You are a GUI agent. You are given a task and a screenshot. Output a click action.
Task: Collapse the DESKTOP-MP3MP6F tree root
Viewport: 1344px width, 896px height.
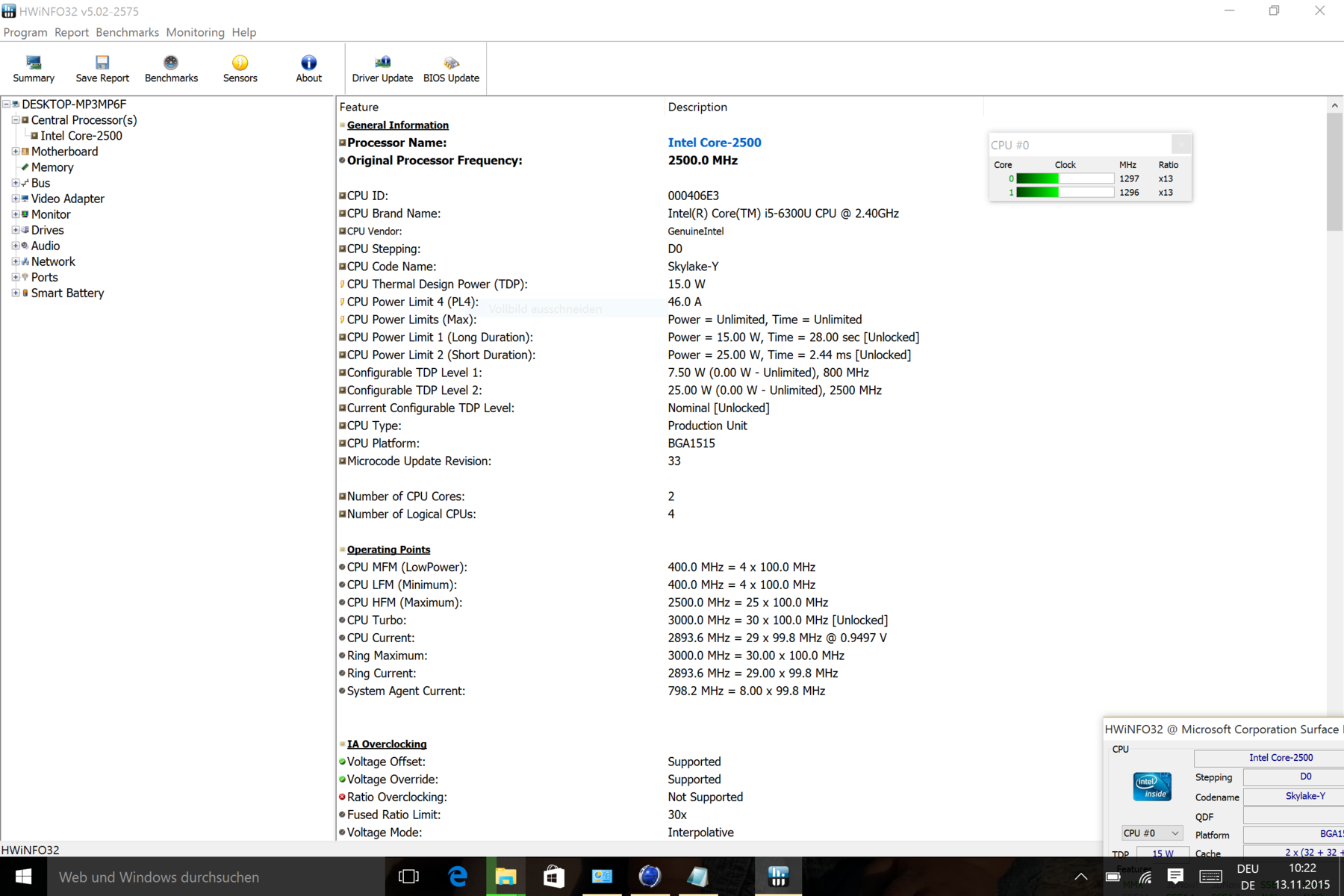(6, 105)
